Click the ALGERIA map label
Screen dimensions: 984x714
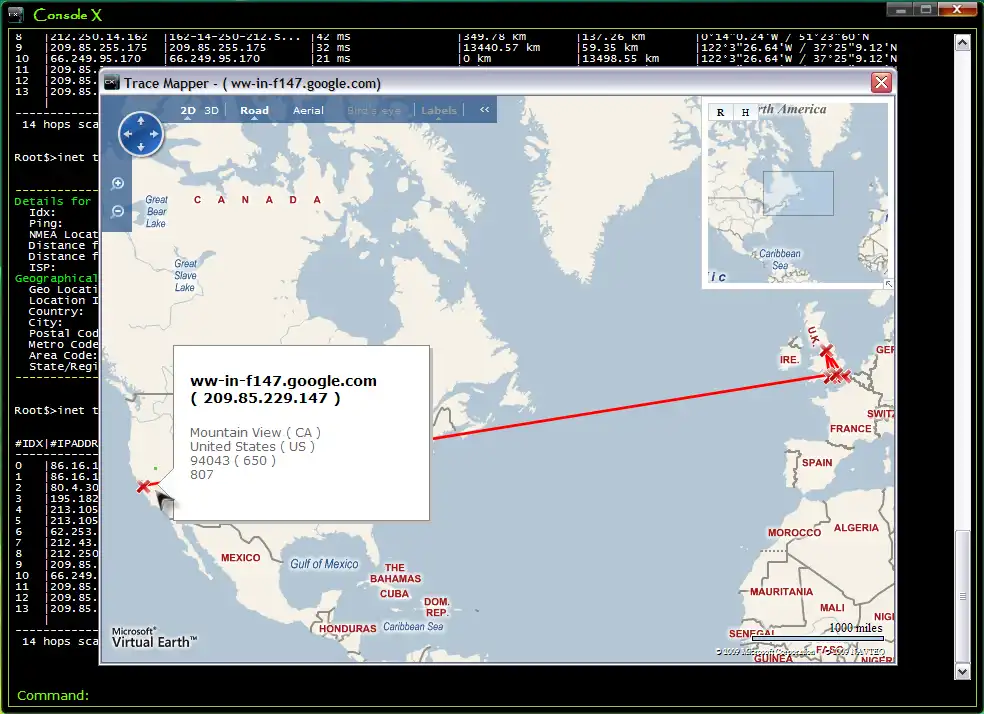856,528
